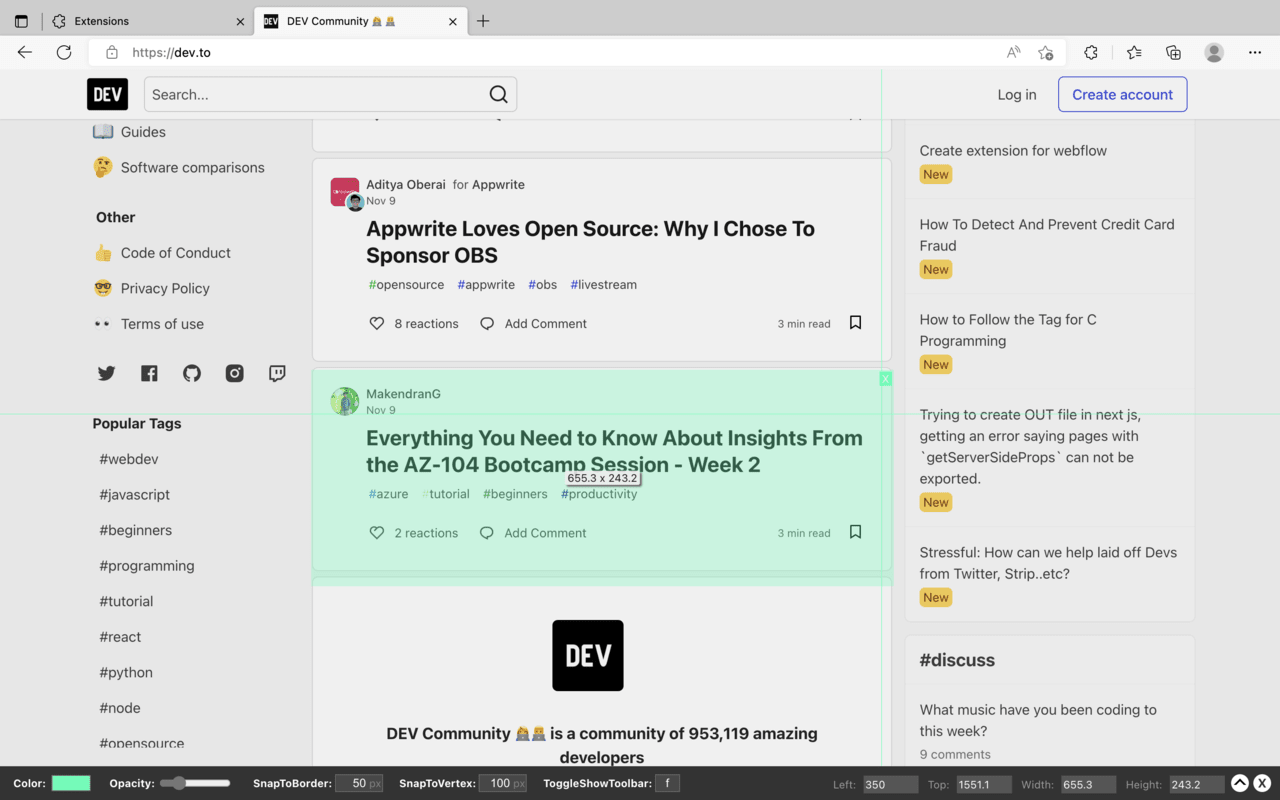Open browser favorites star list icon
The height and width of the screenshot is (800, 1280).
click(x=1134, y=52)
